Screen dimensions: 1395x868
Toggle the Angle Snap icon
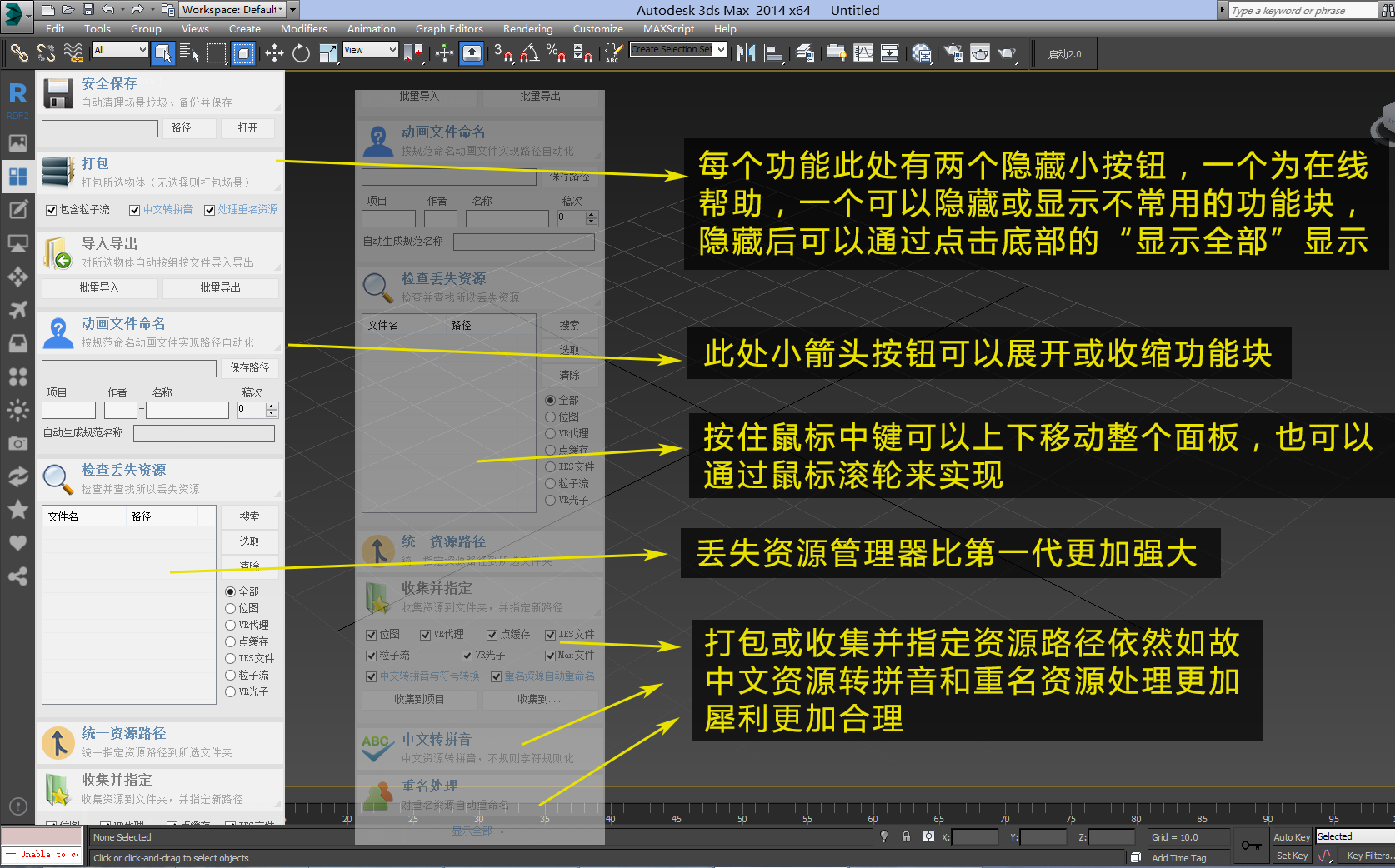(530, 53)
